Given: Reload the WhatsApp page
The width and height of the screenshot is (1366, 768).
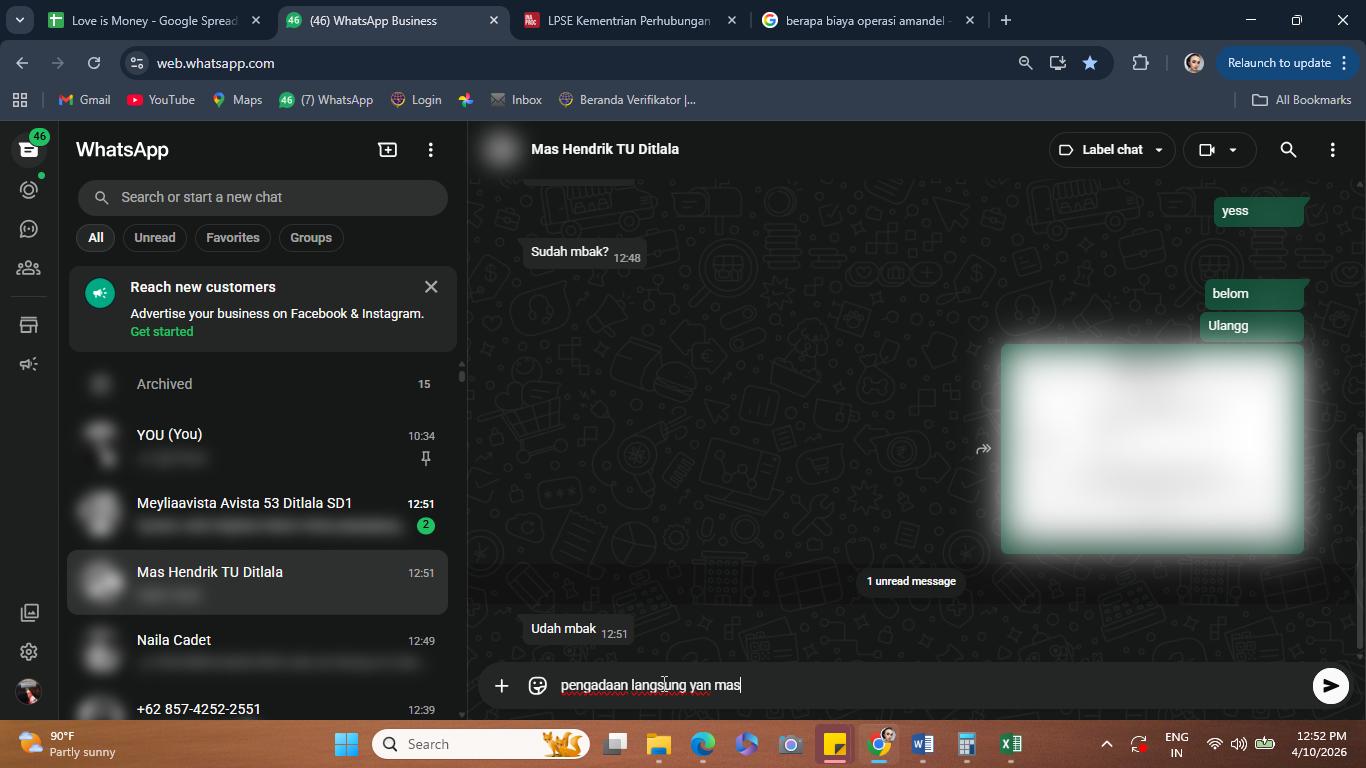Looking at the screenshot, I should [x=94, y=63].
